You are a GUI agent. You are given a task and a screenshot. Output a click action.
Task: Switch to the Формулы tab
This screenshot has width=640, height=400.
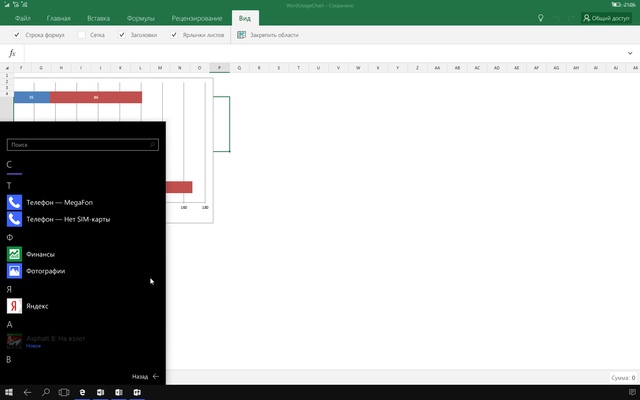click(140, 18)
